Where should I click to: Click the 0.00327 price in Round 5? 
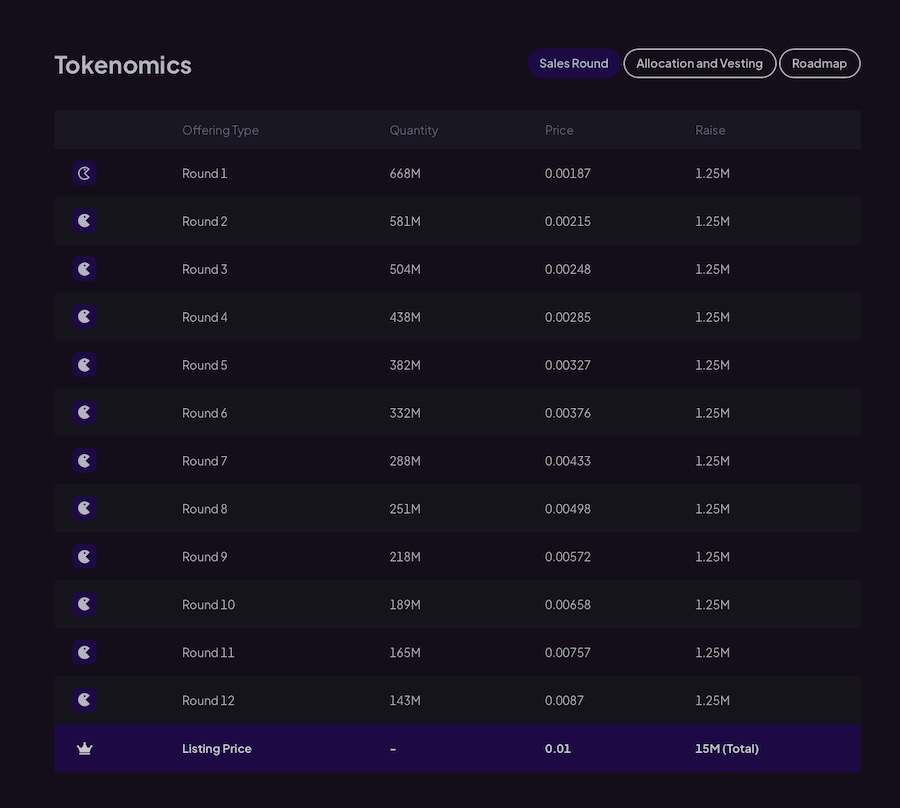[567, 365]
